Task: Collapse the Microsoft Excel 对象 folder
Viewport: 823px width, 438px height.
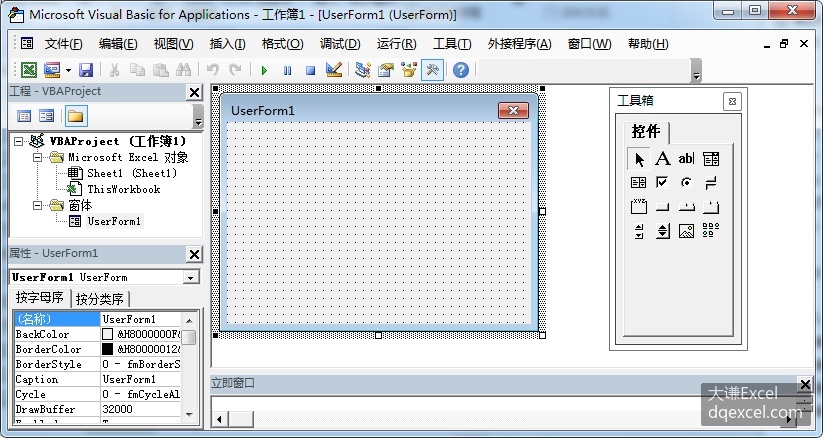Action: pos(38,157)
